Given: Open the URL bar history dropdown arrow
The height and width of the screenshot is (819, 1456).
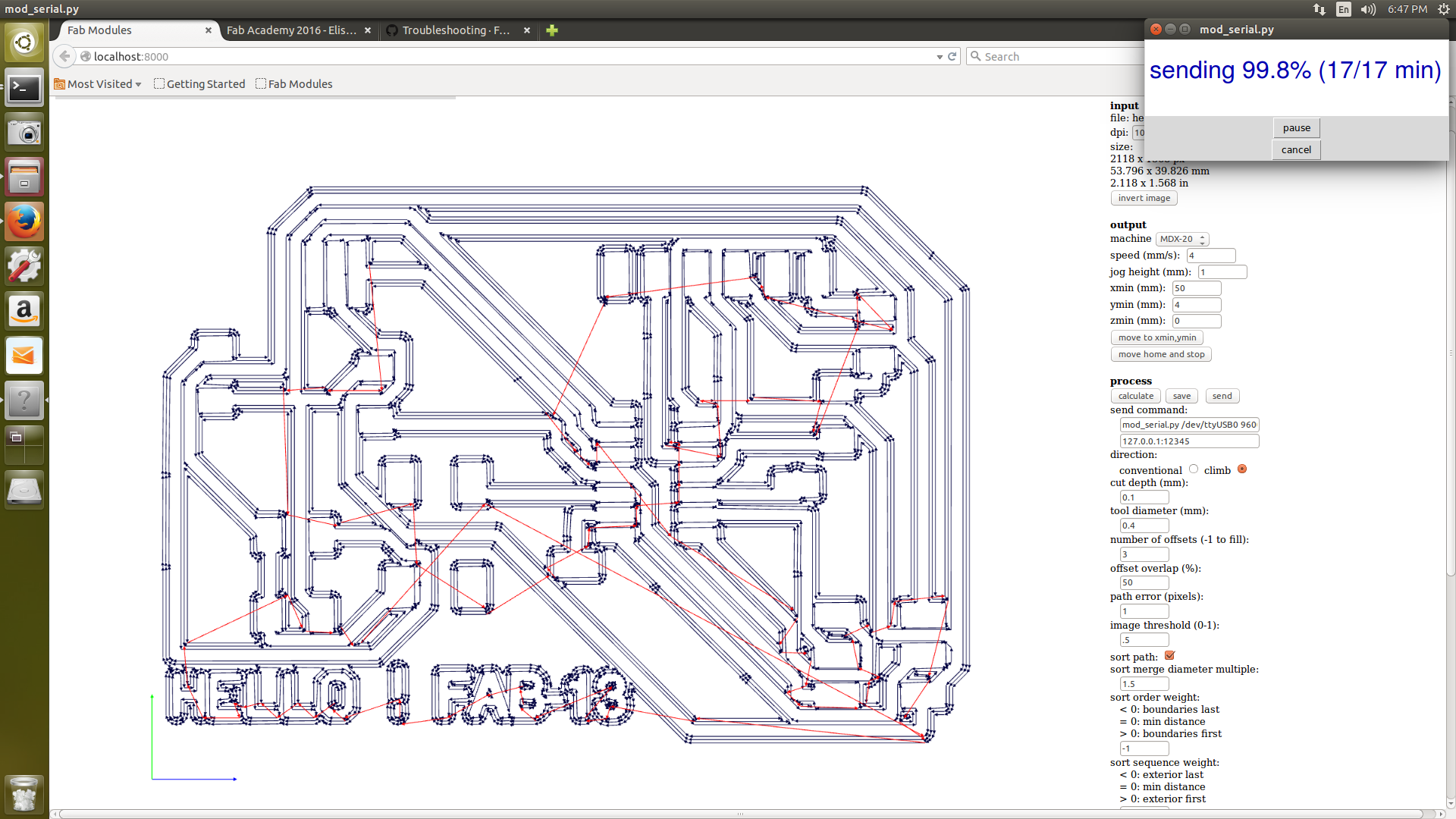Looking at the screenshot, I should pos(940,57).
